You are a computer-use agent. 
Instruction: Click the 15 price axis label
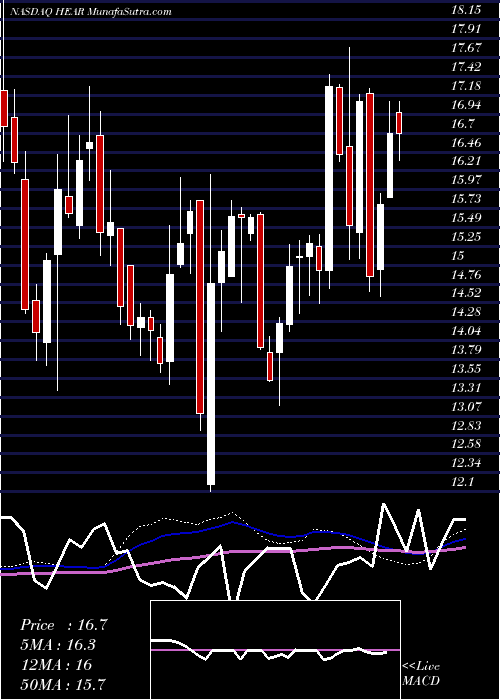tap(458, 256)
